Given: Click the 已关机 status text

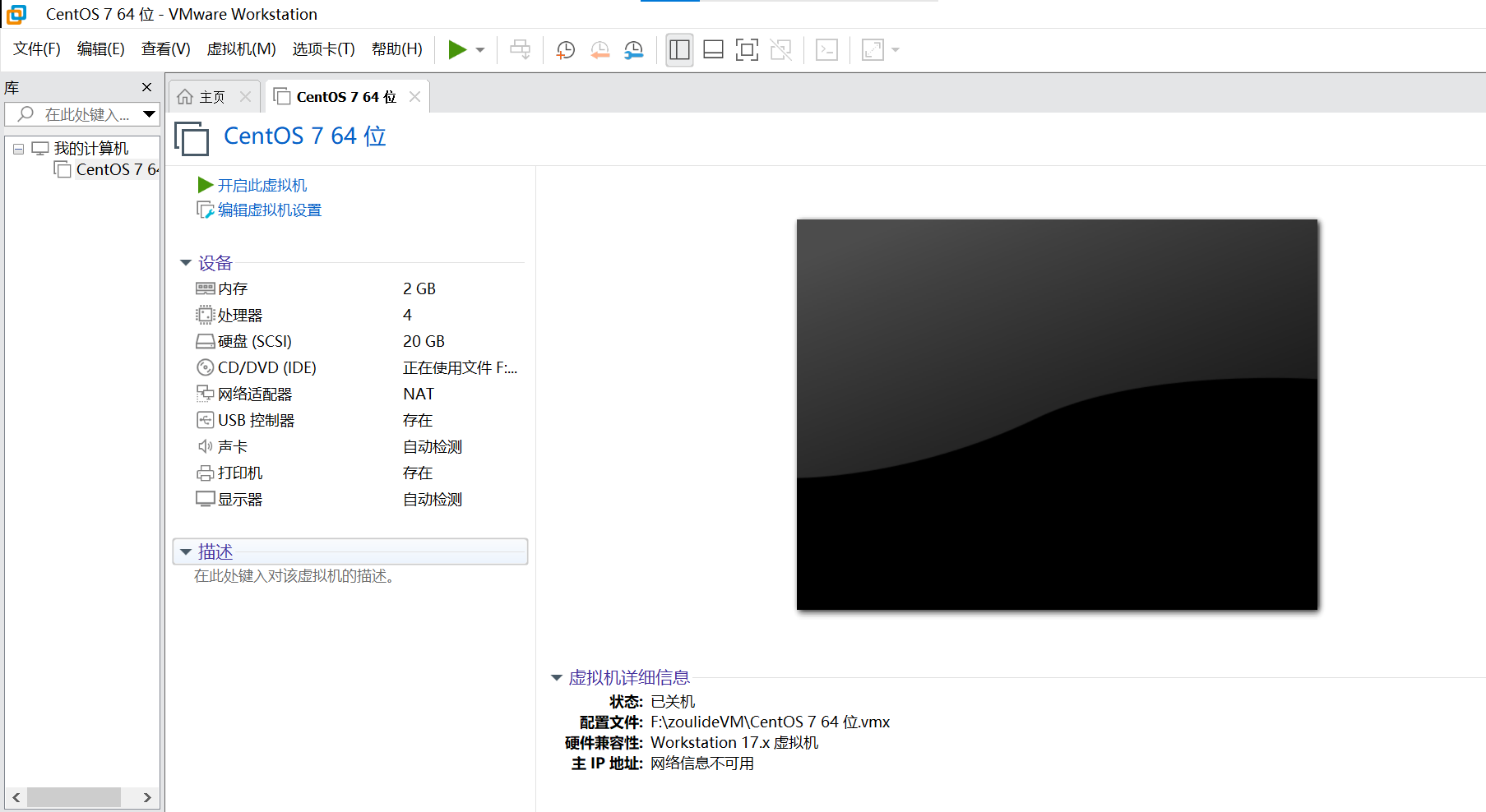Looking at the screenshot, I should [x=673, y=702].
